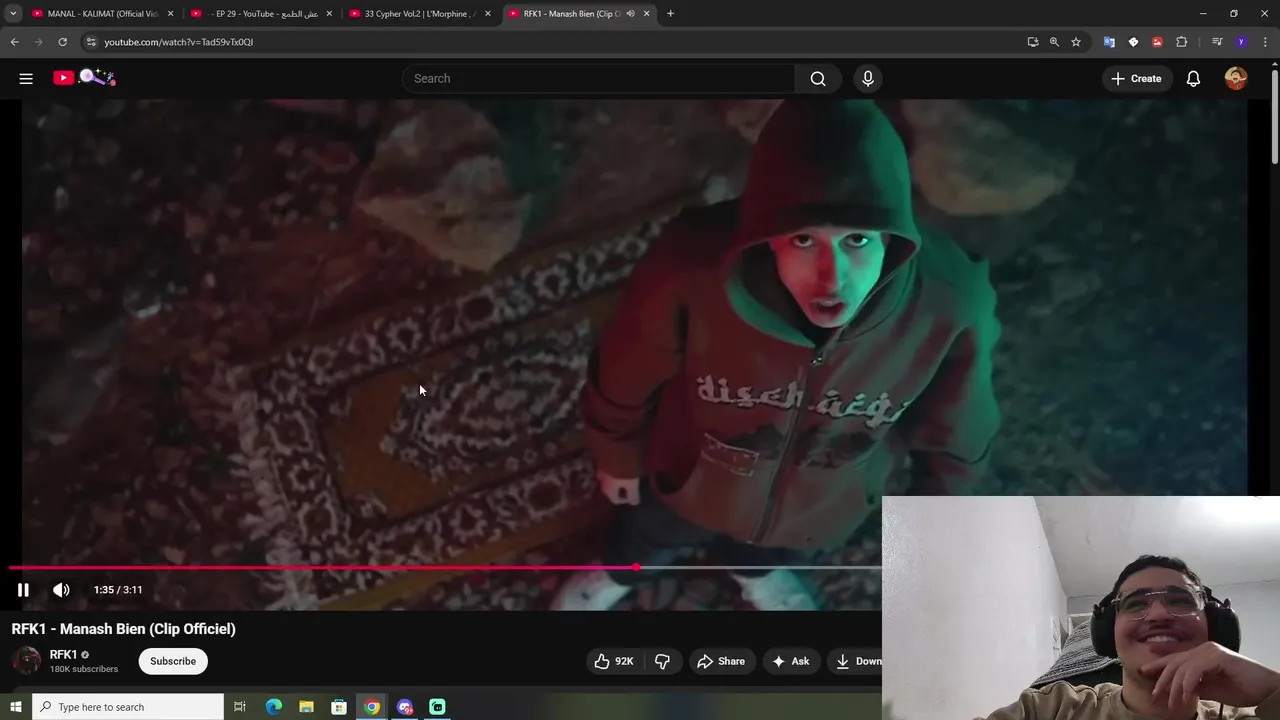Click the page vertical scrollbar
This screenshot has width=1280, height=720.
click(1274, 118)
